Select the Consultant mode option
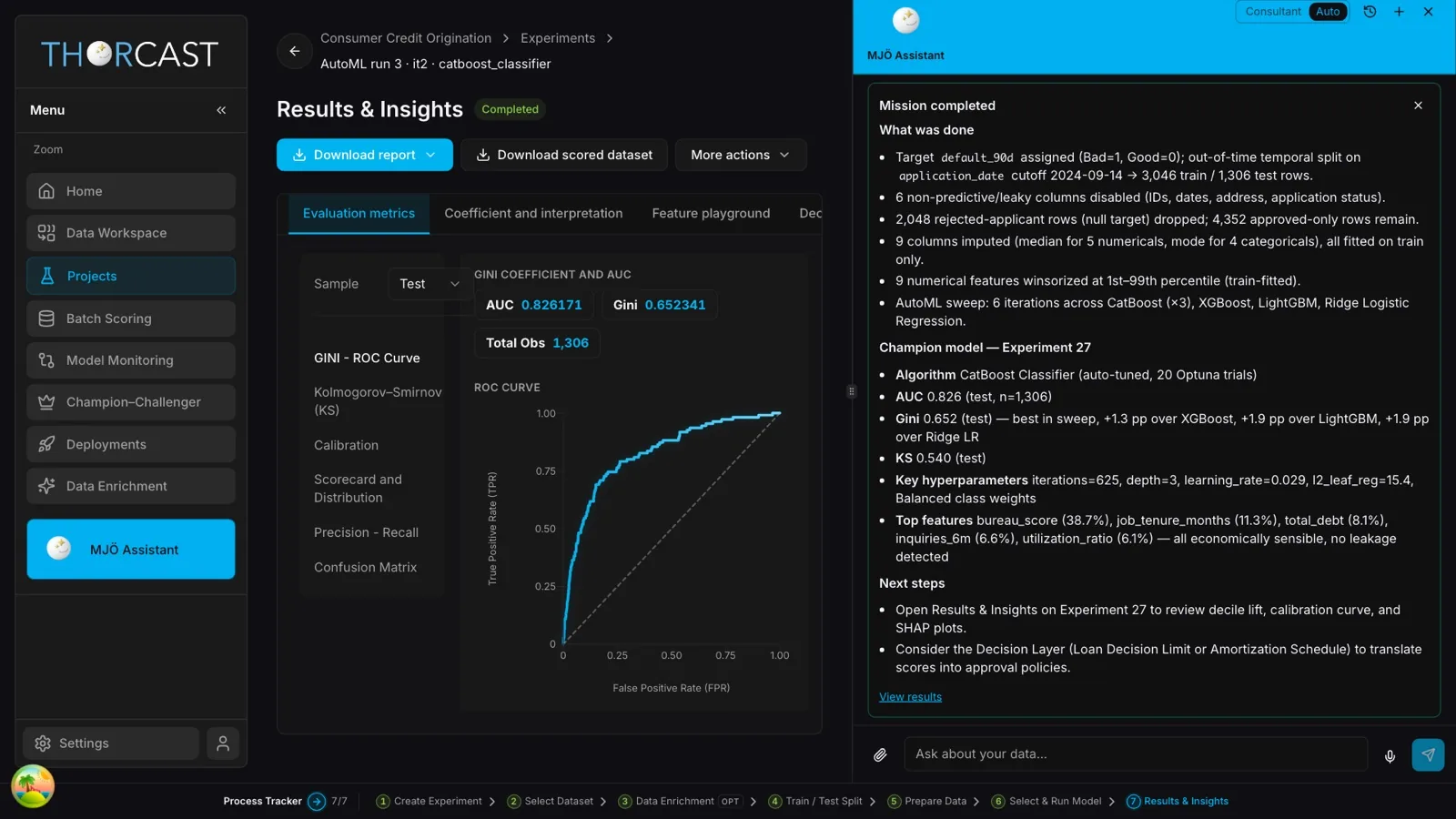Viewport: 1456px width, 819px height. (x=1273, y=12)
